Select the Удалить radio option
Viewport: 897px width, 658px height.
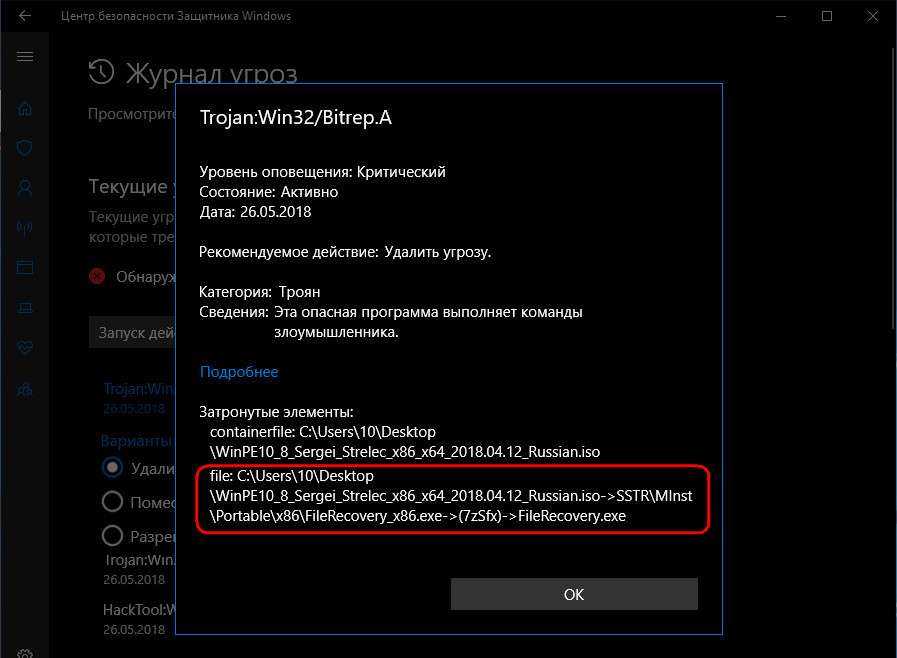point(112,467)
